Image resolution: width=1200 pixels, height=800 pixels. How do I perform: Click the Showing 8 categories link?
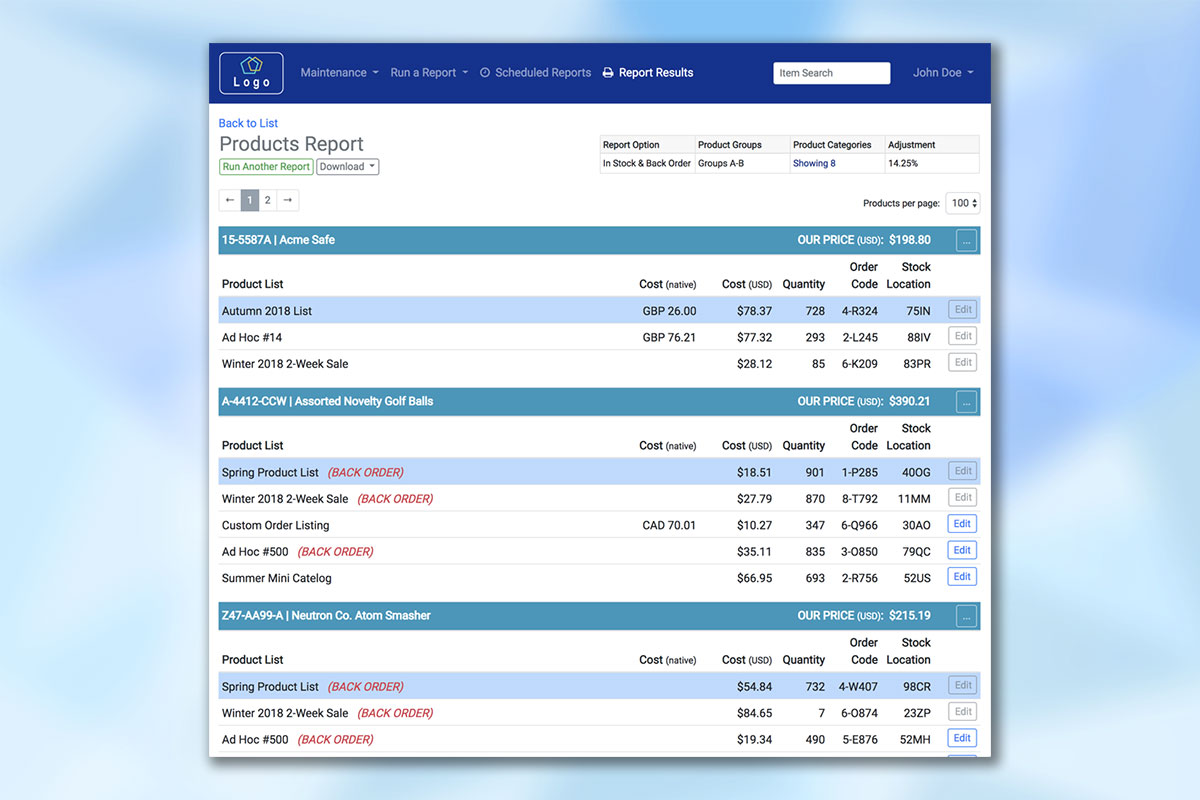point(814,163)
